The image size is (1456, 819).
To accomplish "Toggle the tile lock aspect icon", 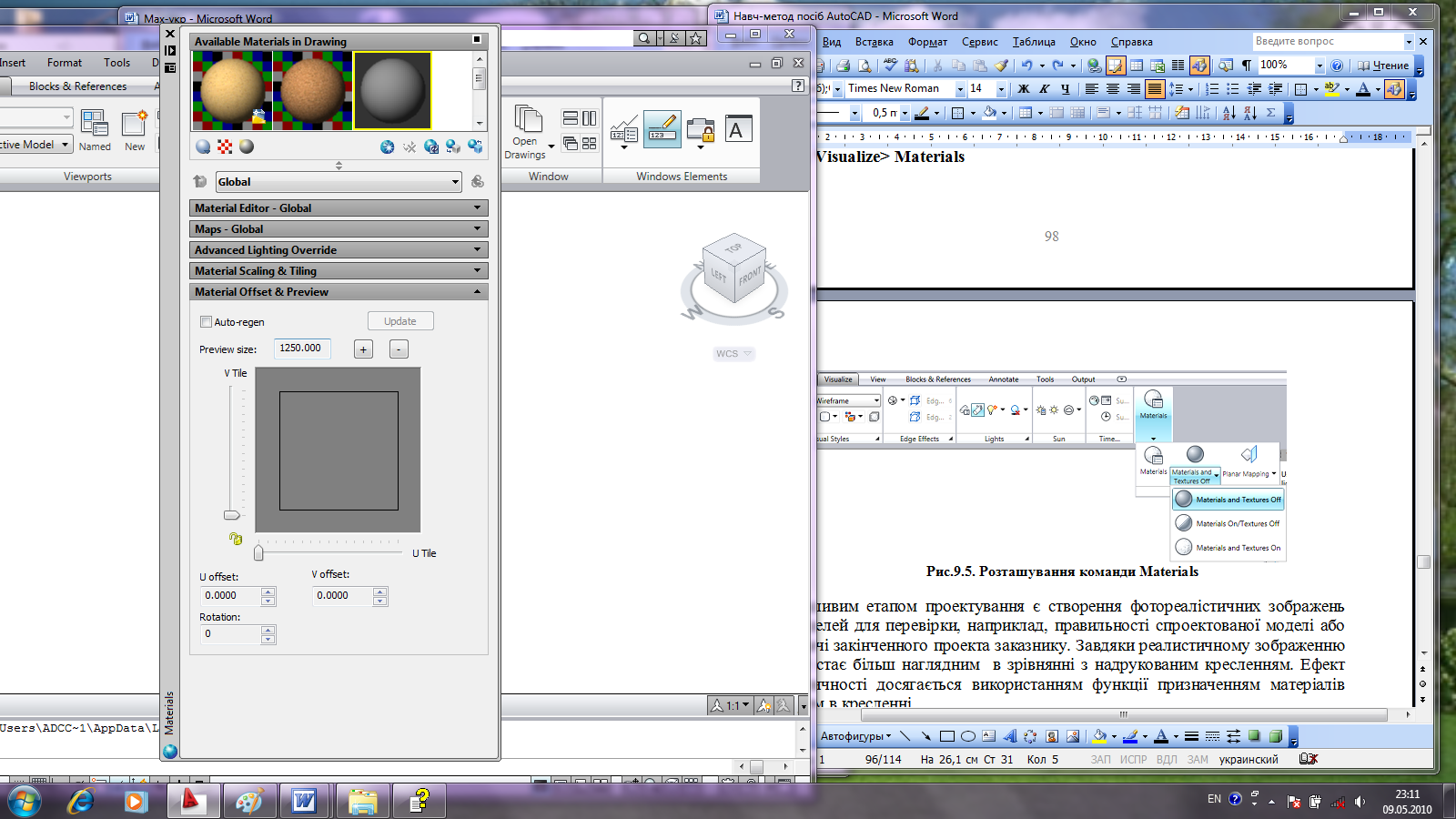I will coord(236,539).
